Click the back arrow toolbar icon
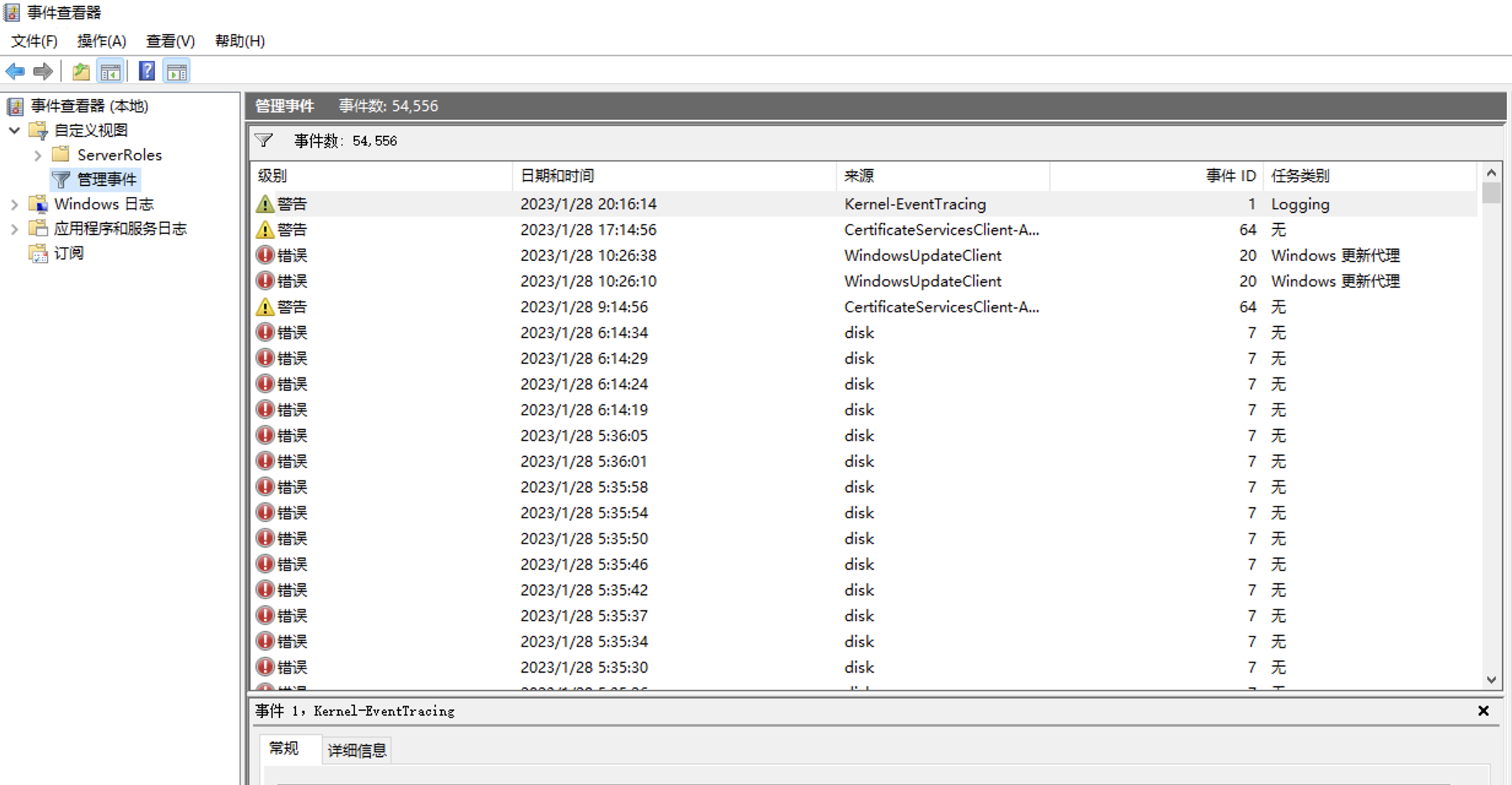 [x=15, y=72]
